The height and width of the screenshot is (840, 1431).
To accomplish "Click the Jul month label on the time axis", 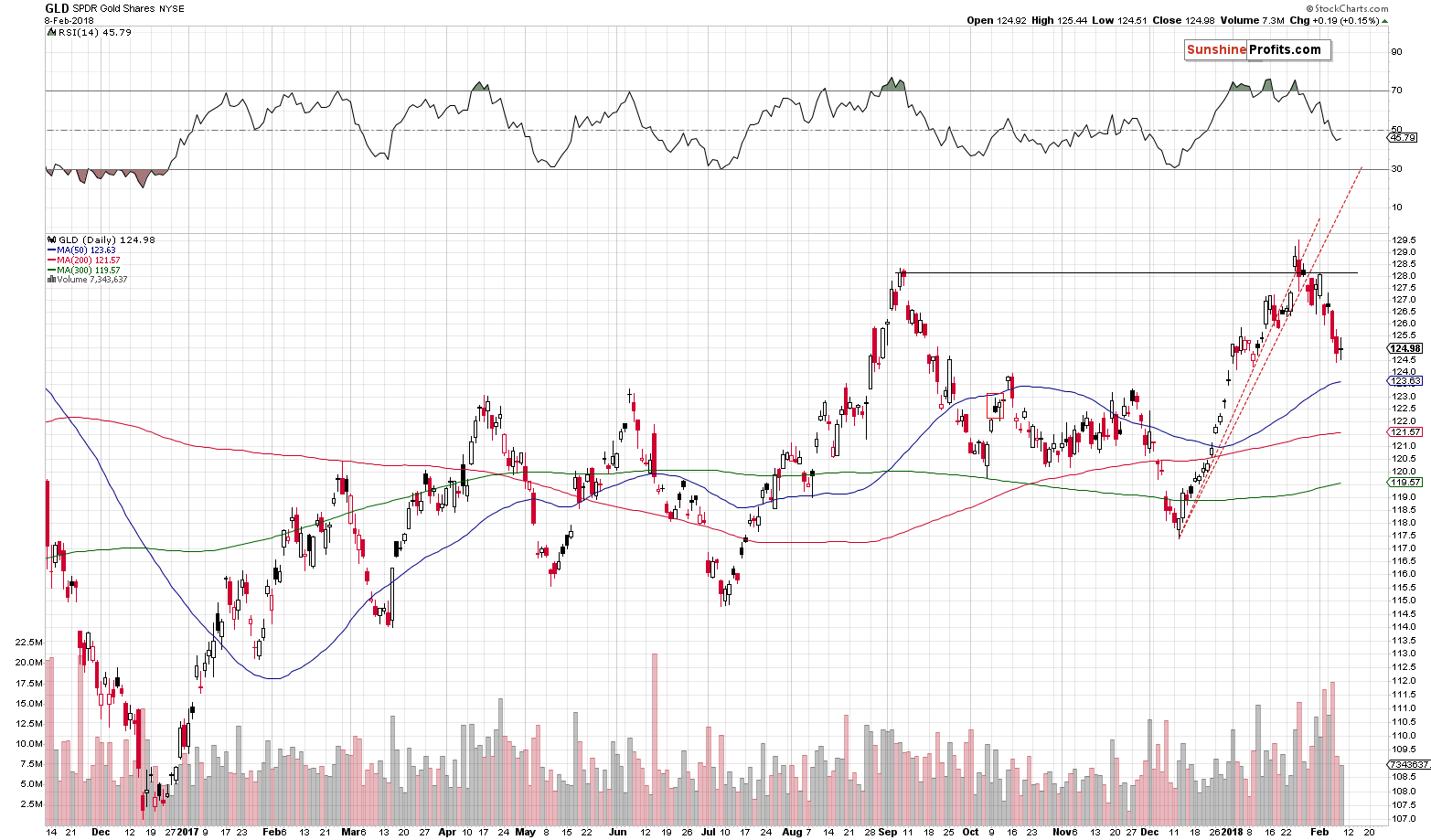I will [x=709, y=833].
